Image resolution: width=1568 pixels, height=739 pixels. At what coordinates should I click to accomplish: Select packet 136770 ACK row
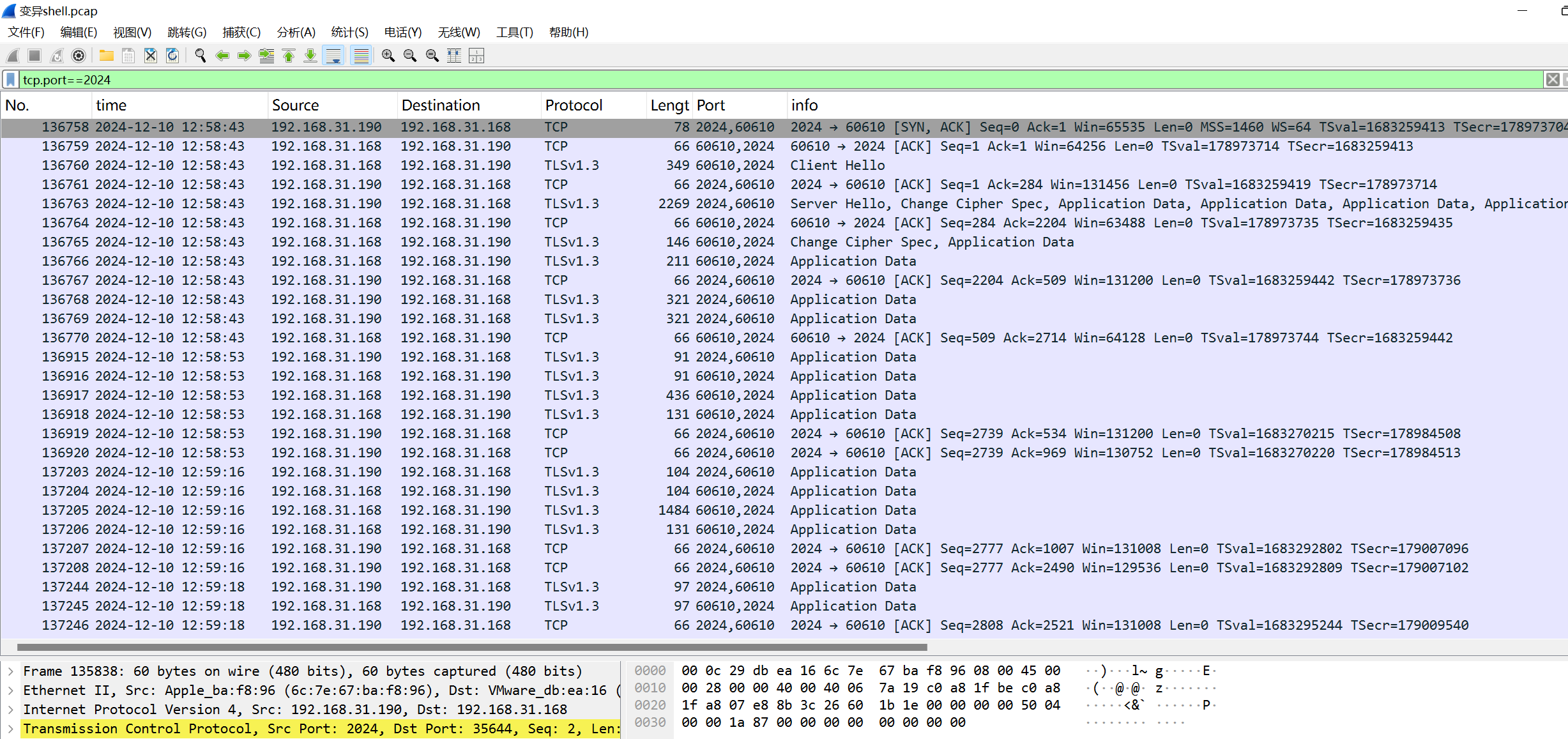tap(784, 338)
